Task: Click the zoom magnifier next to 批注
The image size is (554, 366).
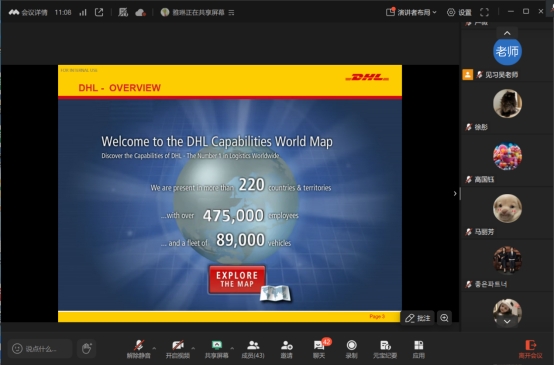Action: (444, 318)
